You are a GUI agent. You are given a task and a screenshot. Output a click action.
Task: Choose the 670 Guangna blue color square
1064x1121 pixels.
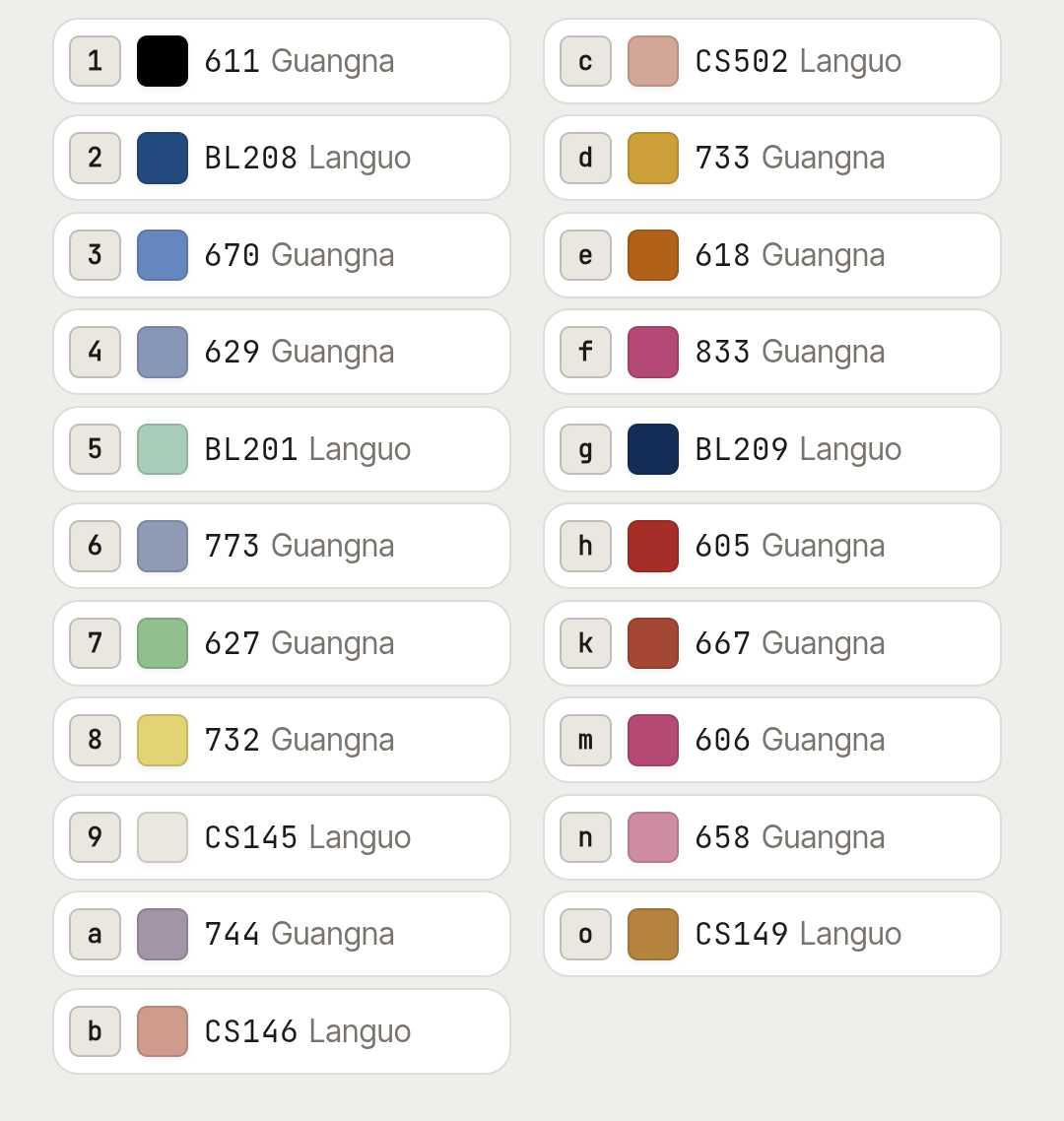(163, 255)
